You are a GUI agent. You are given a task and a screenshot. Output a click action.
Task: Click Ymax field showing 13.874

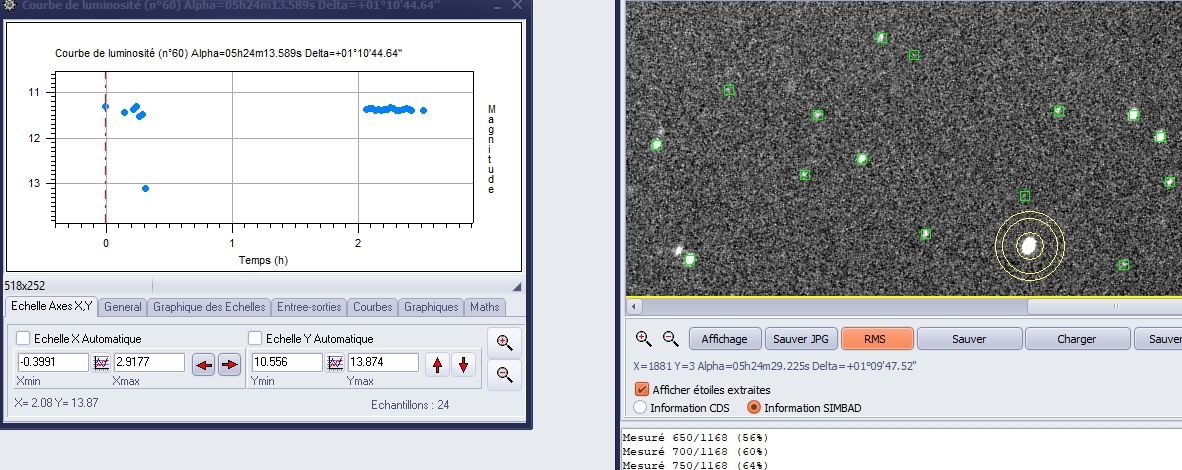tap(382, 362)
